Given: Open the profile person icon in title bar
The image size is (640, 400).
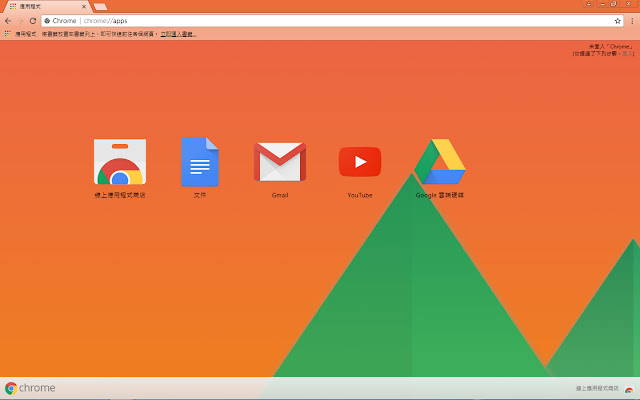Looking at the screenshot, I should click(x=589, y=4).
